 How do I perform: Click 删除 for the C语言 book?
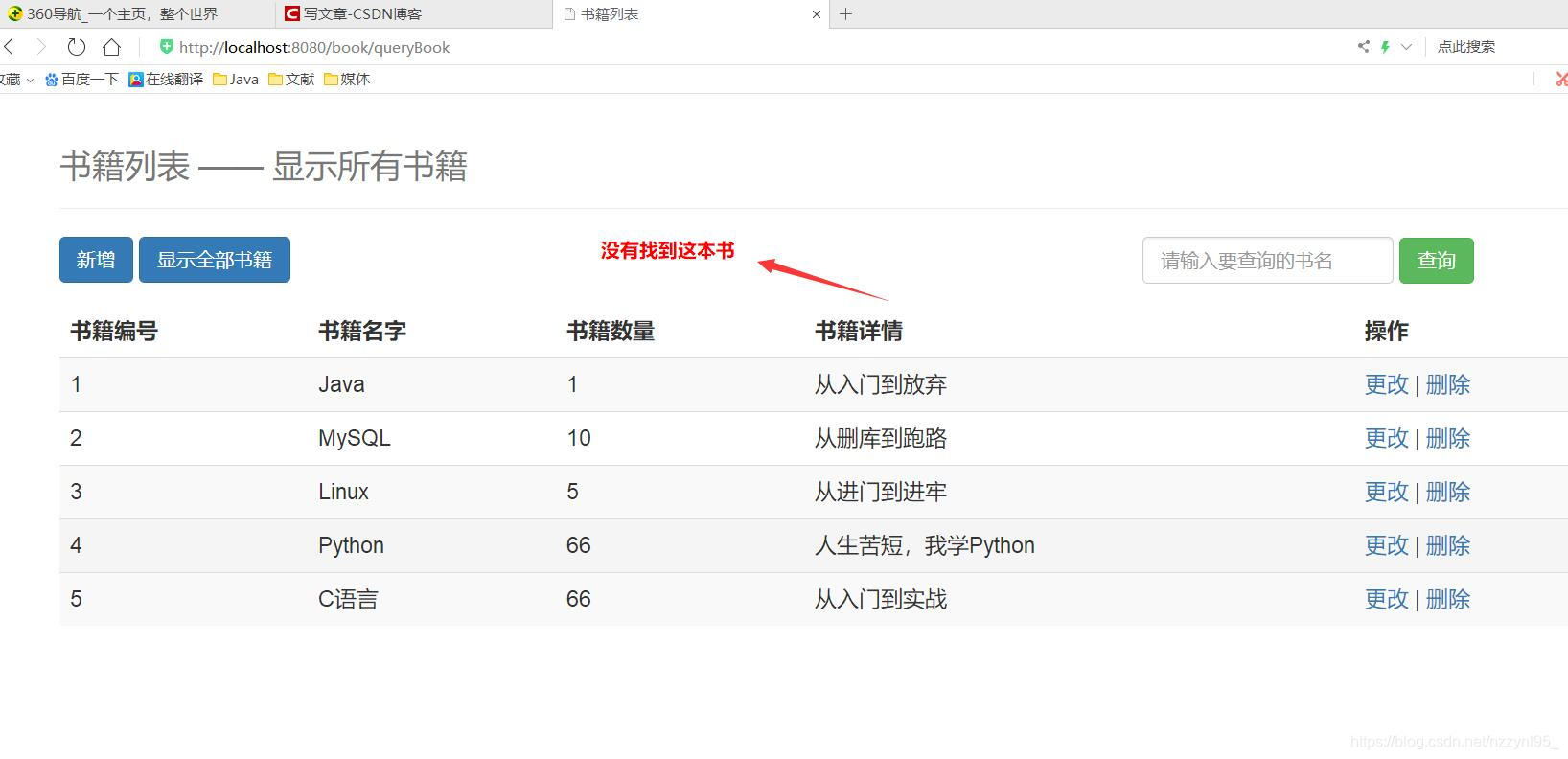pyautogui.click(x=1447, y=599)
